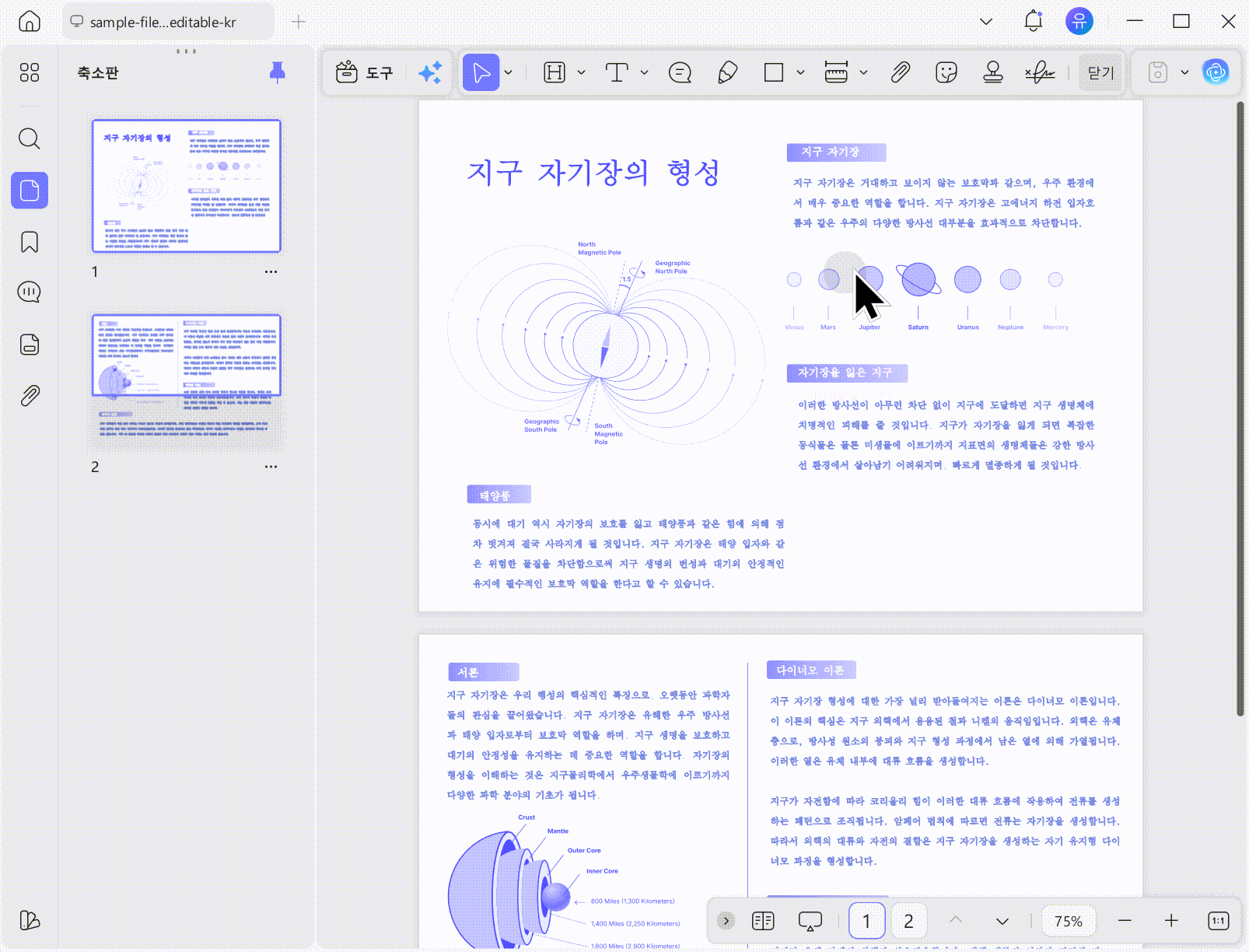Open the AI assistant round icon
The height and width of the screenshot is (952, 1249).
click(x=1216, y=72)
